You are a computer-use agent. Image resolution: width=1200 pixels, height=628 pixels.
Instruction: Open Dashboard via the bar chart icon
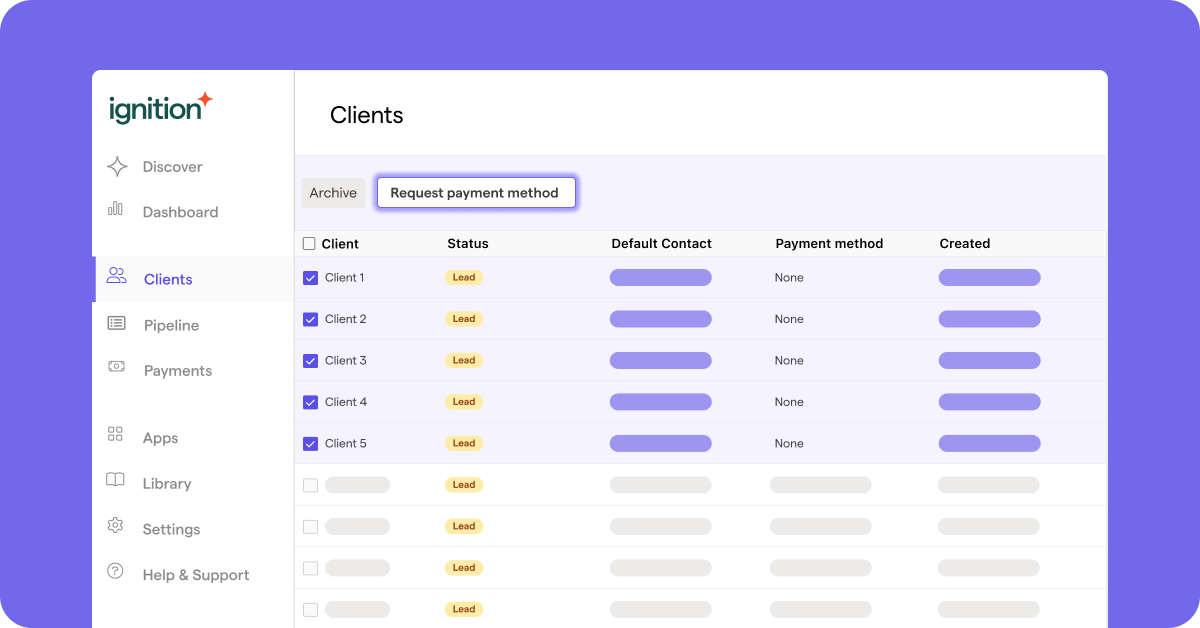(115, 212)
